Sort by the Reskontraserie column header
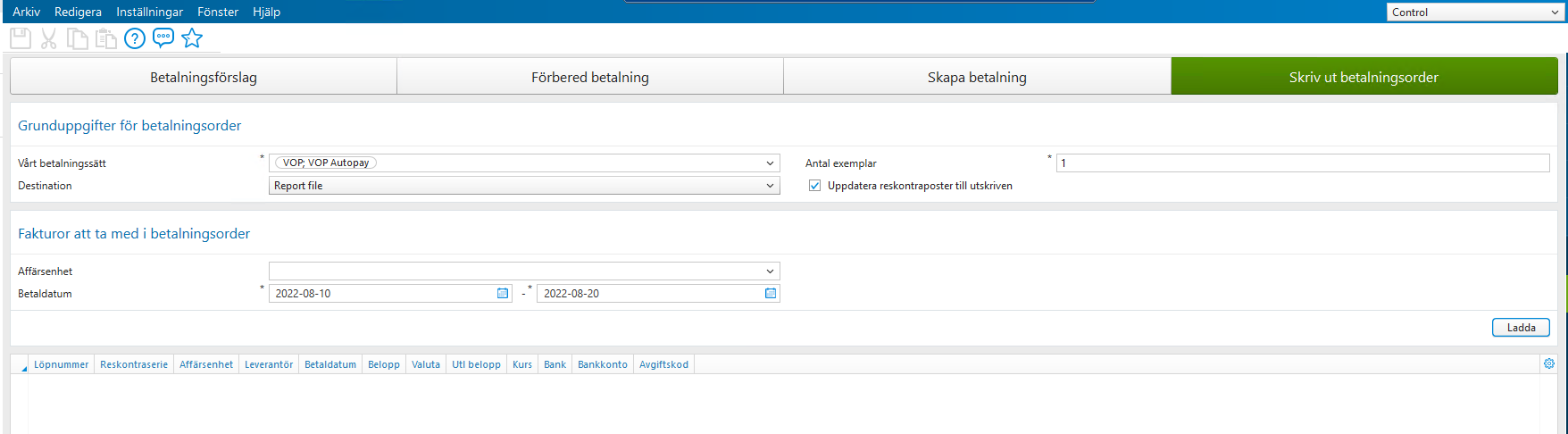The width and height of the screenshot is (1568, 434). (134, 364)
